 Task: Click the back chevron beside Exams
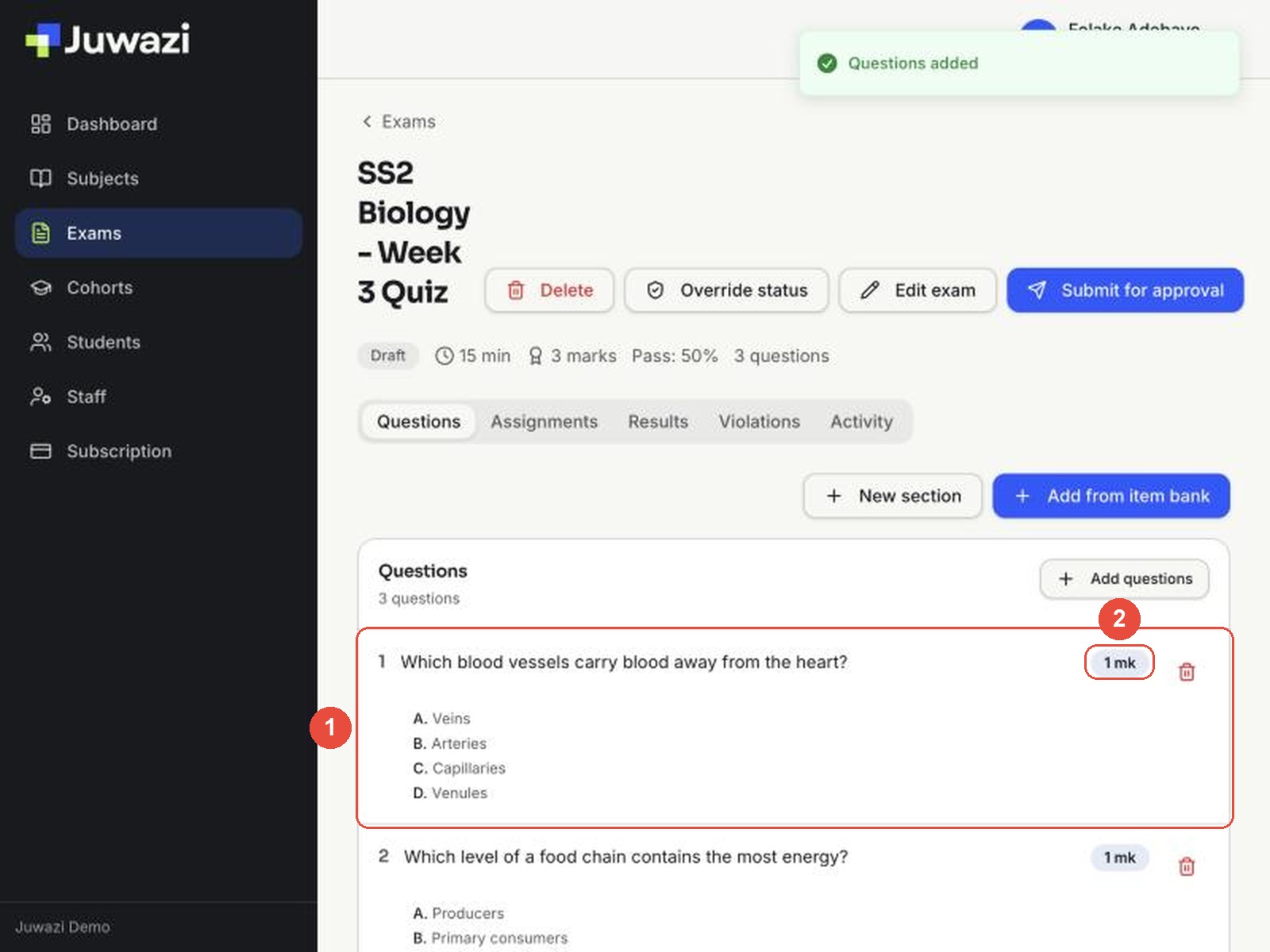coord(367,121)
